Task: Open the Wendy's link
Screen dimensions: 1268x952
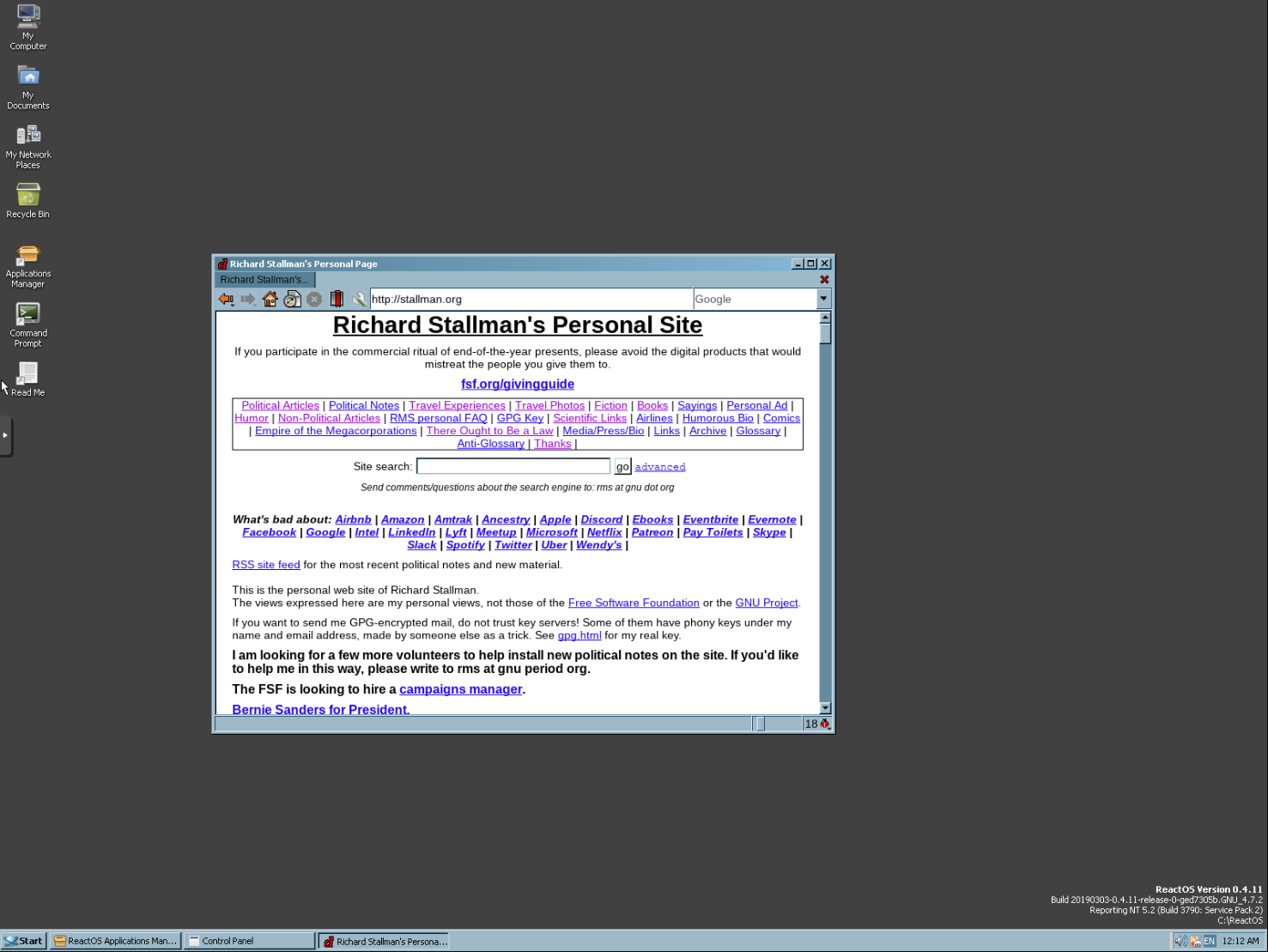Action: click(x=599, y=545)
